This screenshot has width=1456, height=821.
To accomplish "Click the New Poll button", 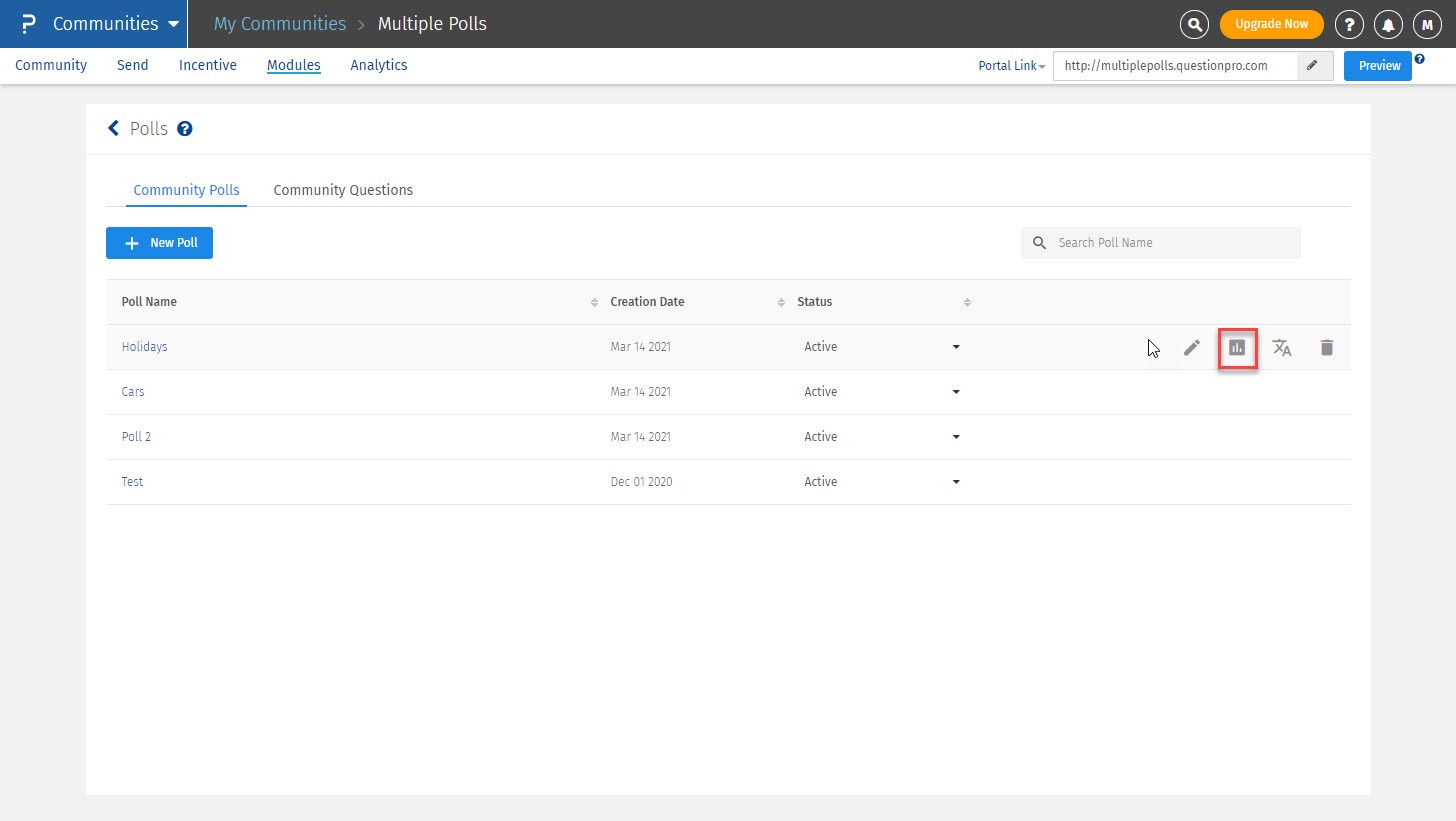I will coord(159,243).
